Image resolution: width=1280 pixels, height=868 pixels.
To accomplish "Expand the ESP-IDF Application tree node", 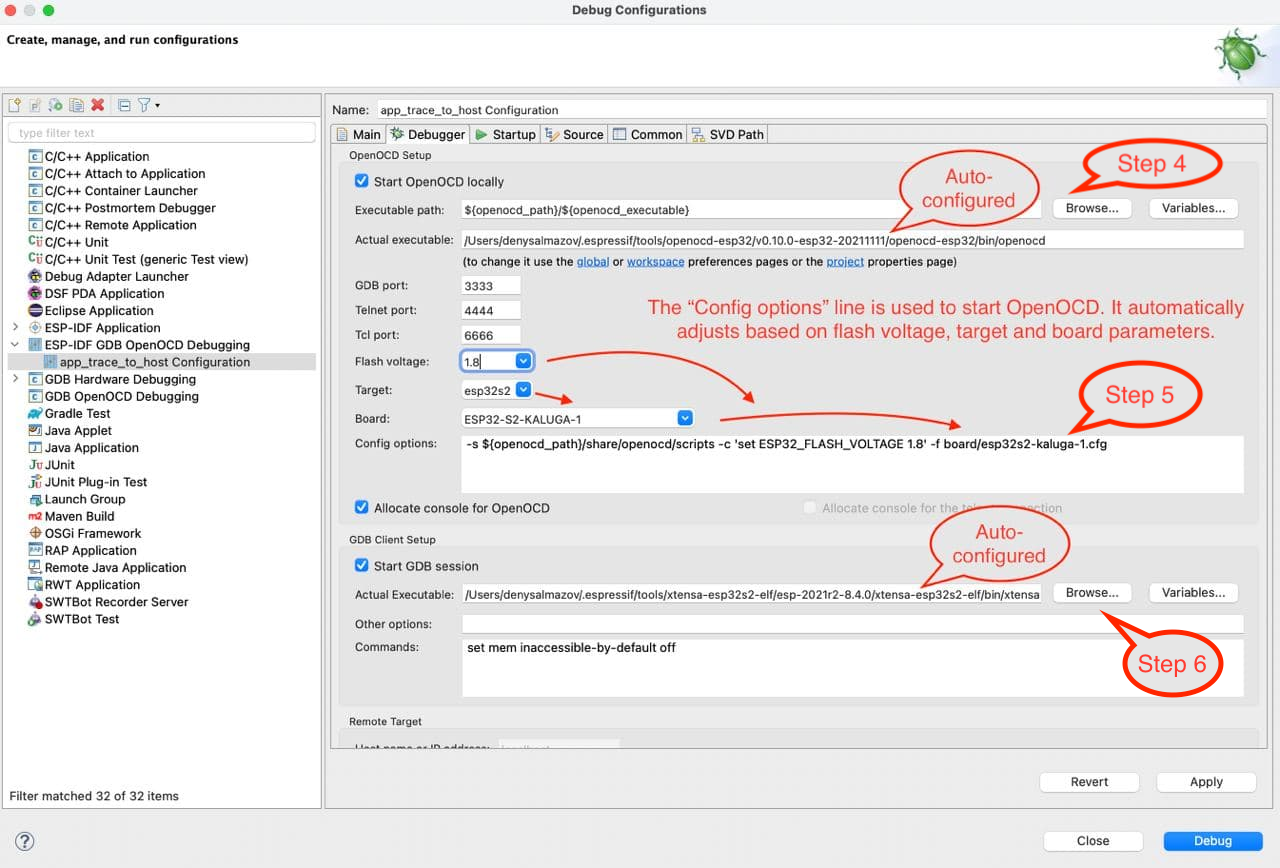I will click(15, 328).
